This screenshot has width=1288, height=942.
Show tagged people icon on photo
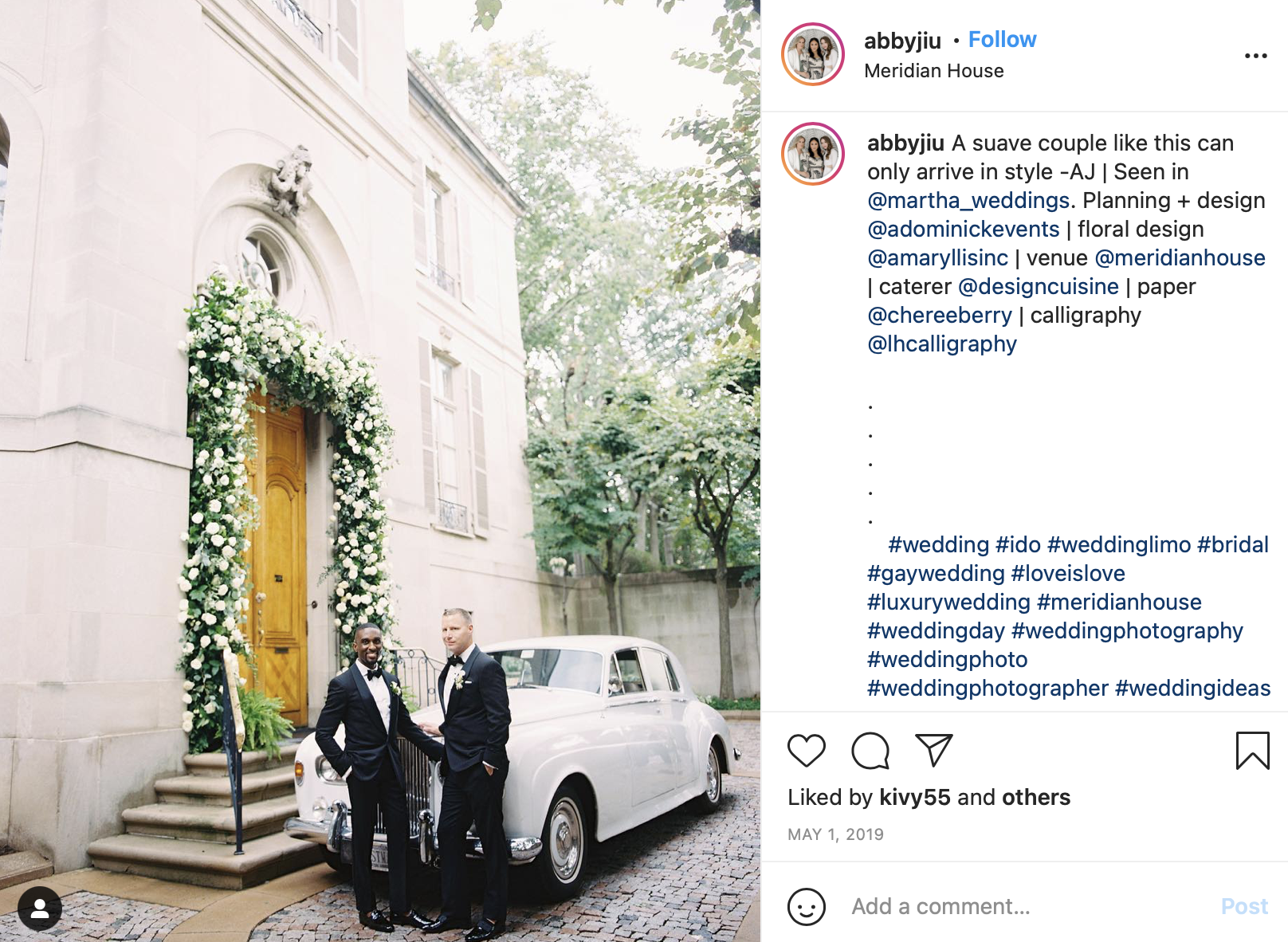(x=39, y=909)
